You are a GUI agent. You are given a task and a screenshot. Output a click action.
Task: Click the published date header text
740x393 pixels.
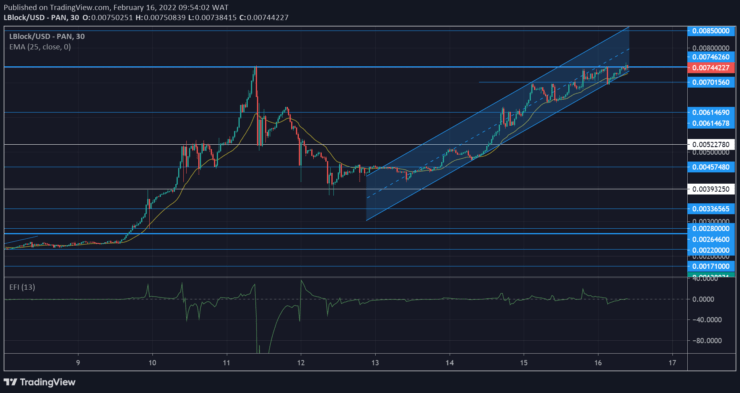(x=116, y=8)
